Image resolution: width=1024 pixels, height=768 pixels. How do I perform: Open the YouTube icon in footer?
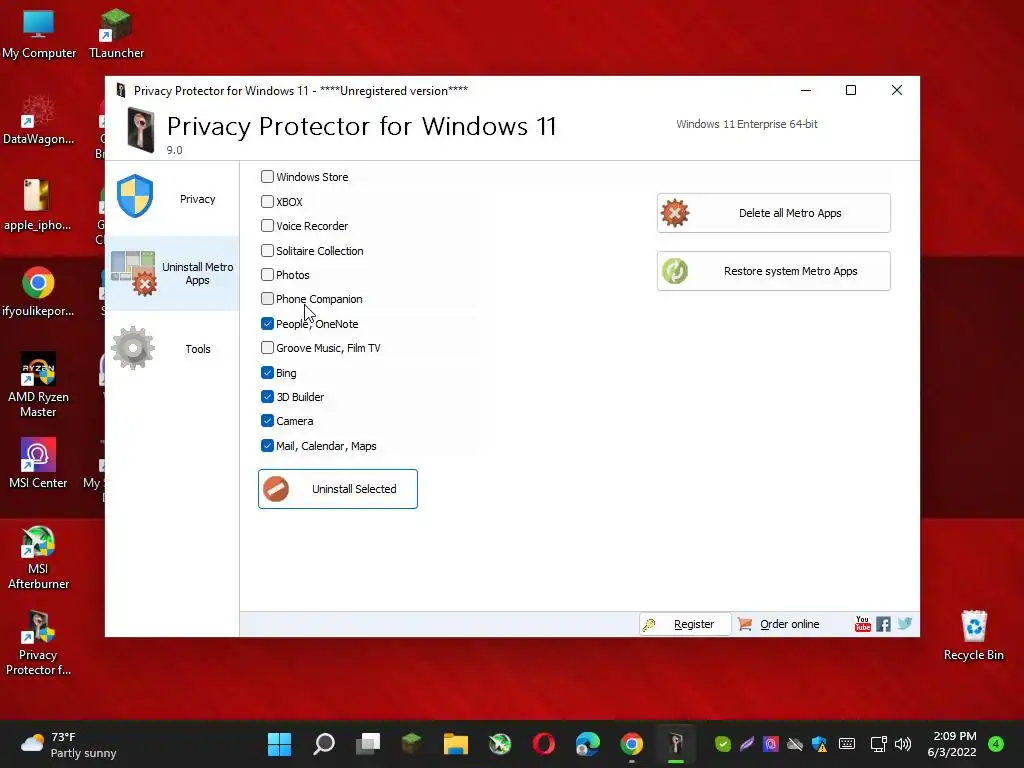pyautogui.click(x=863, y=624)
